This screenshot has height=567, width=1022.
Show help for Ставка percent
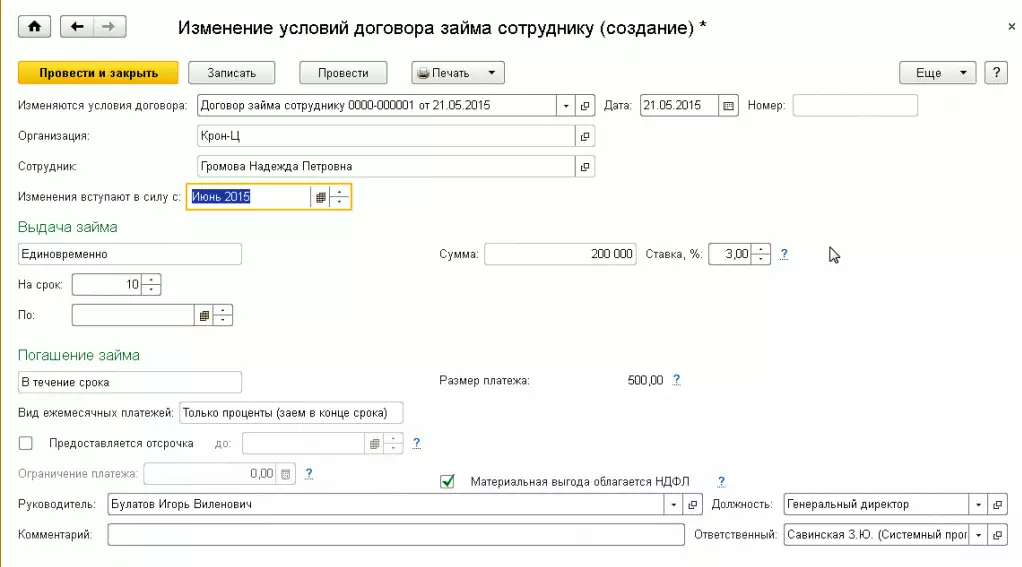point(784,254)
